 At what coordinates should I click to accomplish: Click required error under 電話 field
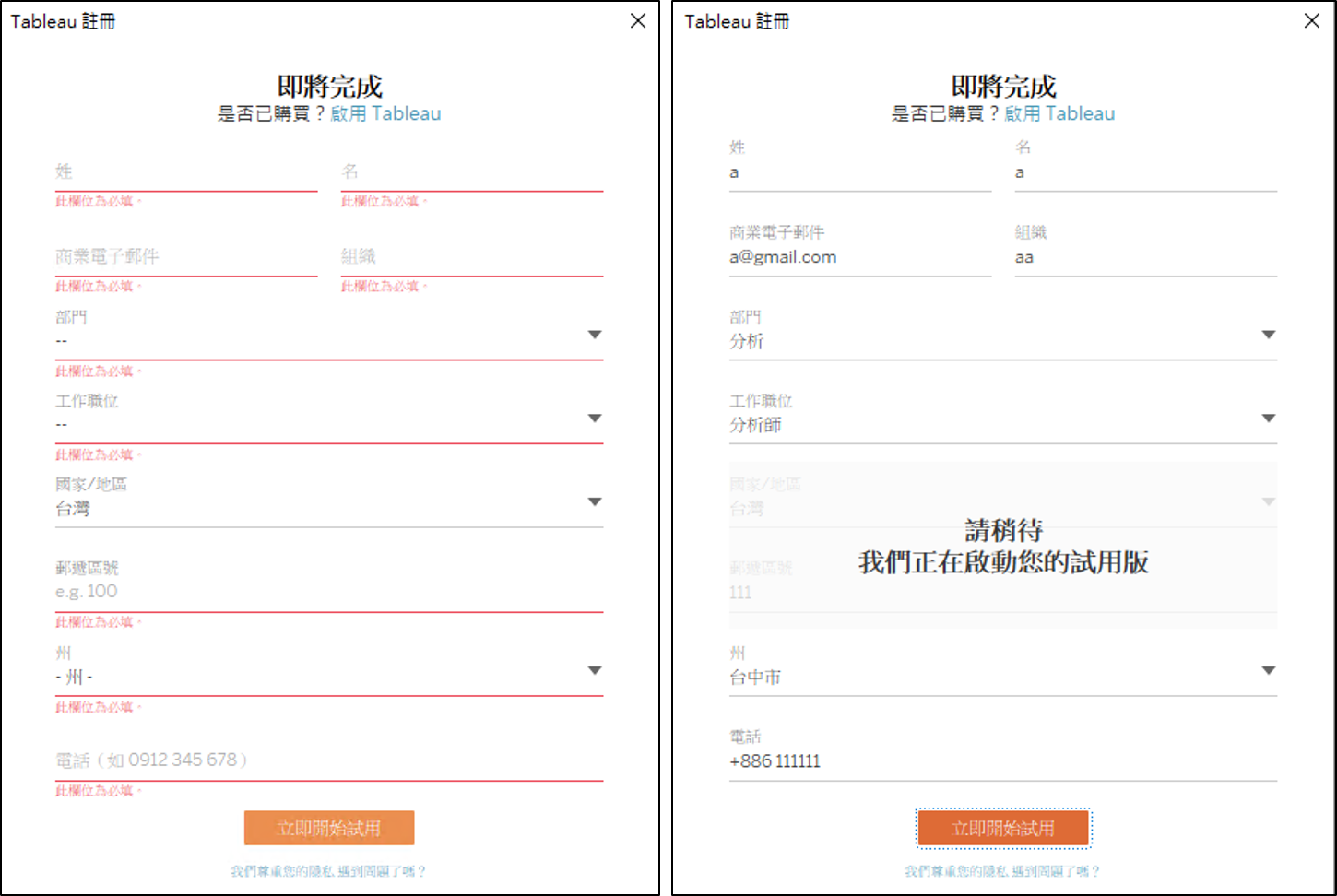pyautogui.click(x=99, y=791)
